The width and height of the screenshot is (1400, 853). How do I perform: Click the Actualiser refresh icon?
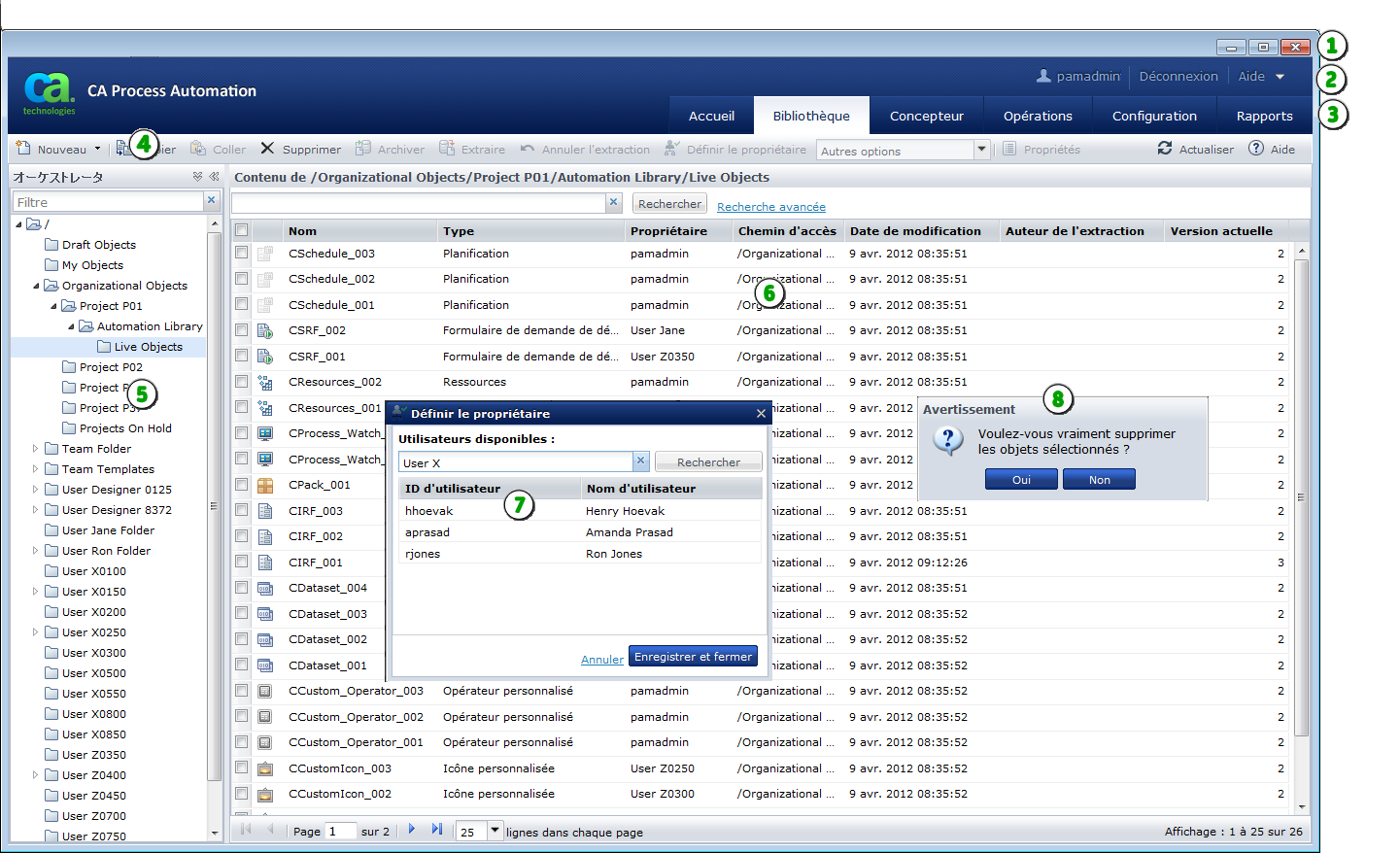[x=1165, y=149]
